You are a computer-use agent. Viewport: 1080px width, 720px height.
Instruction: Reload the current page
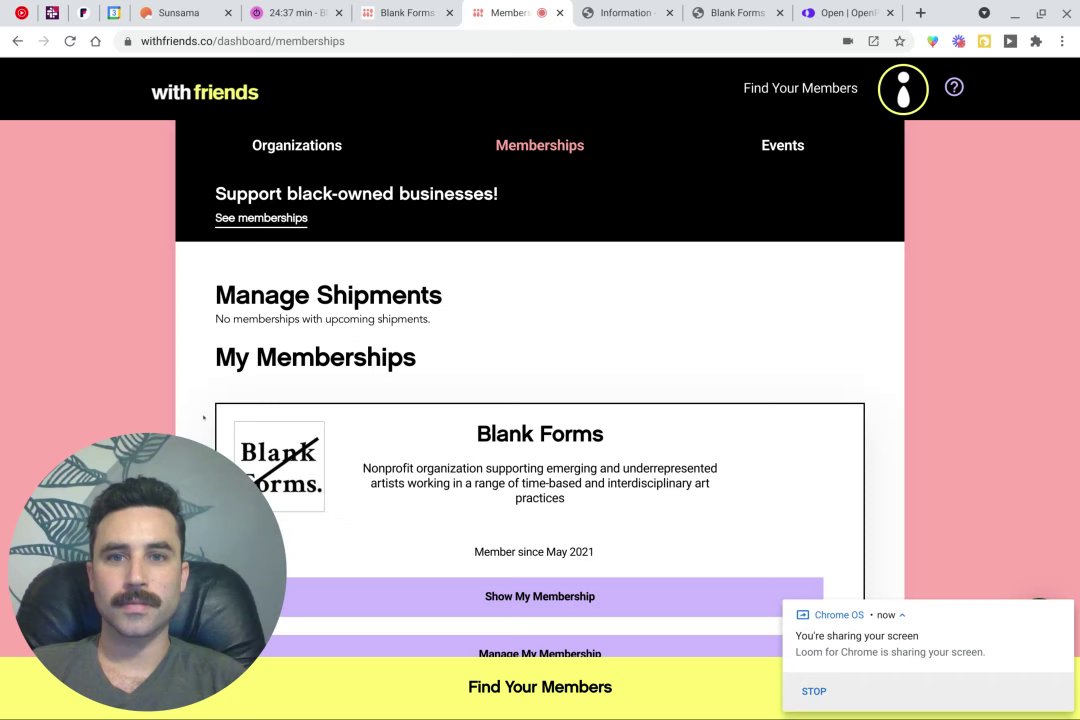[x=70, y=41]
